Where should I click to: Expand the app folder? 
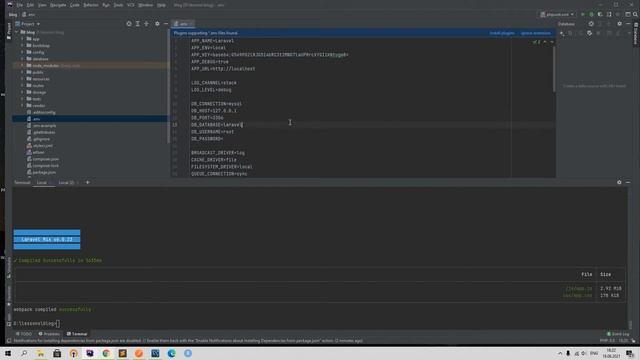point(22,39)
